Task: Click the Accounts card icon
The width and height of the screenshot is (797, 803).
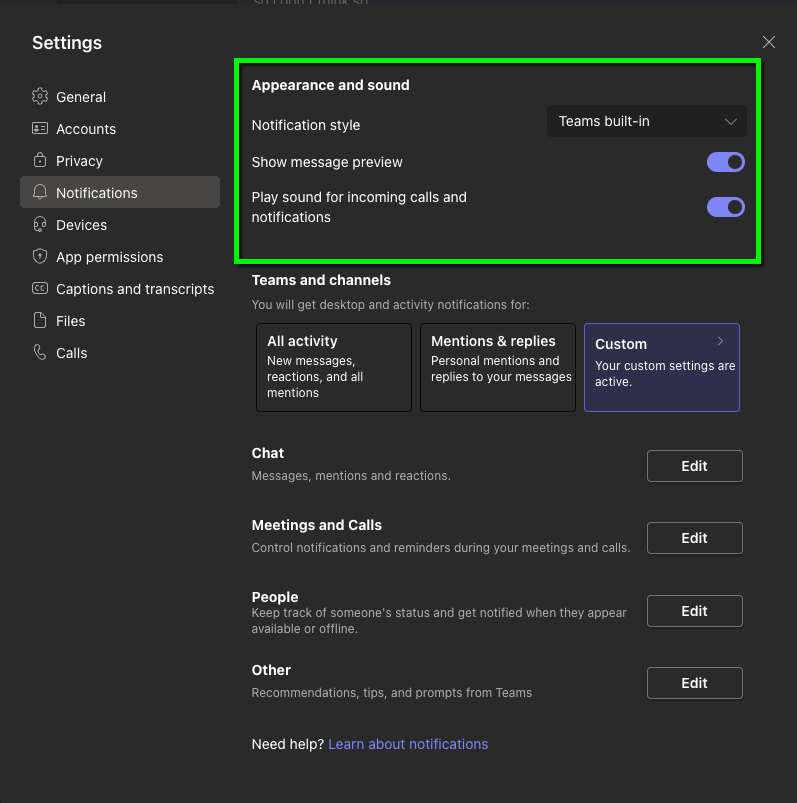Action: [40, 128]
